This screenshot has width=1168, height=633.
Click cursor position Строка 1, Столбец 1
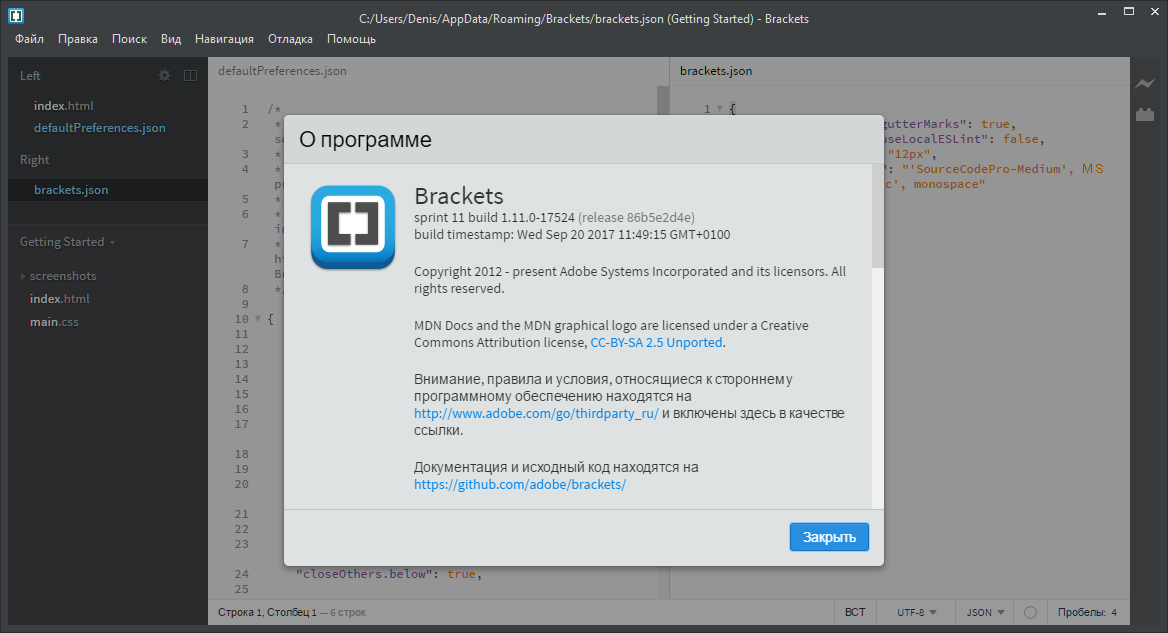click(267, 612)
